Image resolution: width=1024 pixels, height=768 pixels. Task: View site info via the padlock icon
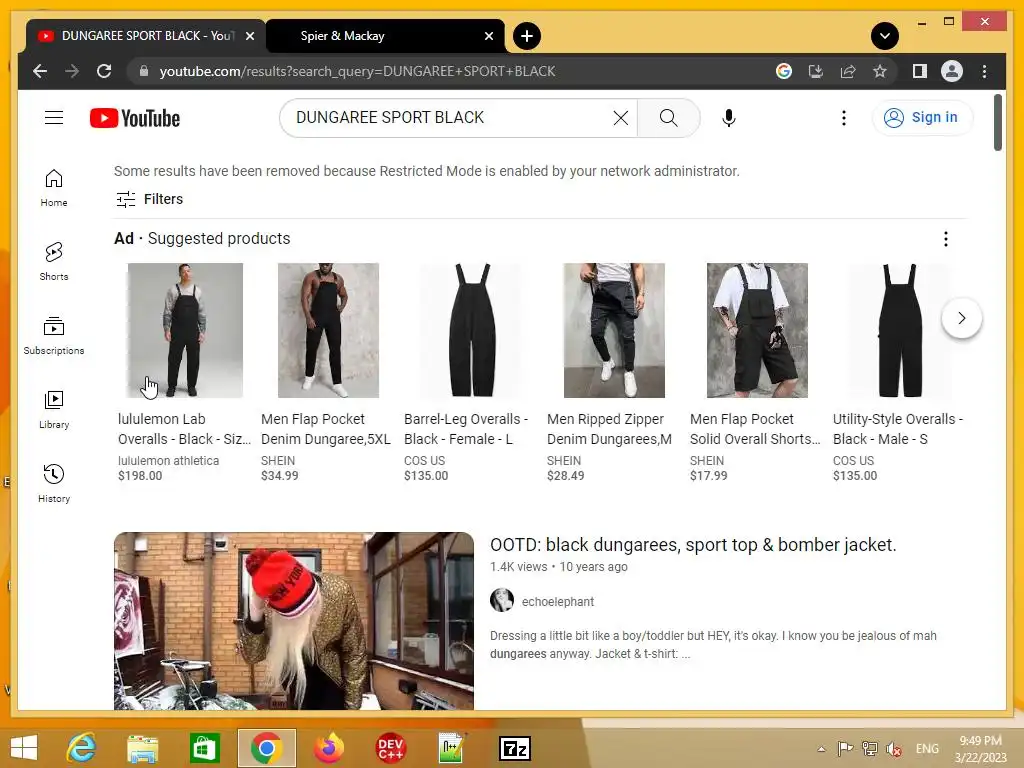click(x=144, y=71)
